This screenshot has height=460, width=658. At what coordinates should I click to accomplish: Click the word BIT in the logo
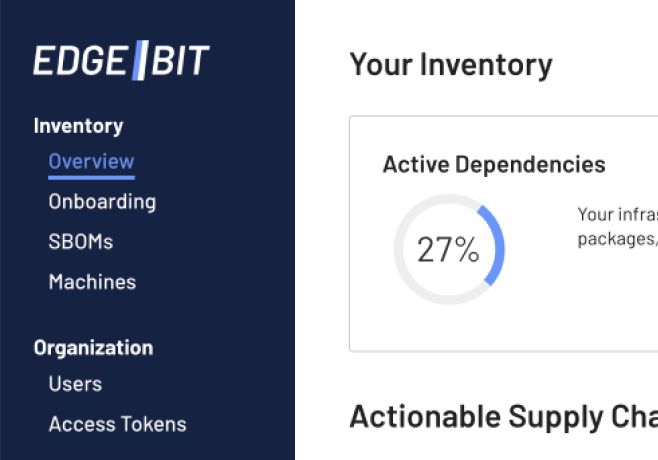point(180,61)
